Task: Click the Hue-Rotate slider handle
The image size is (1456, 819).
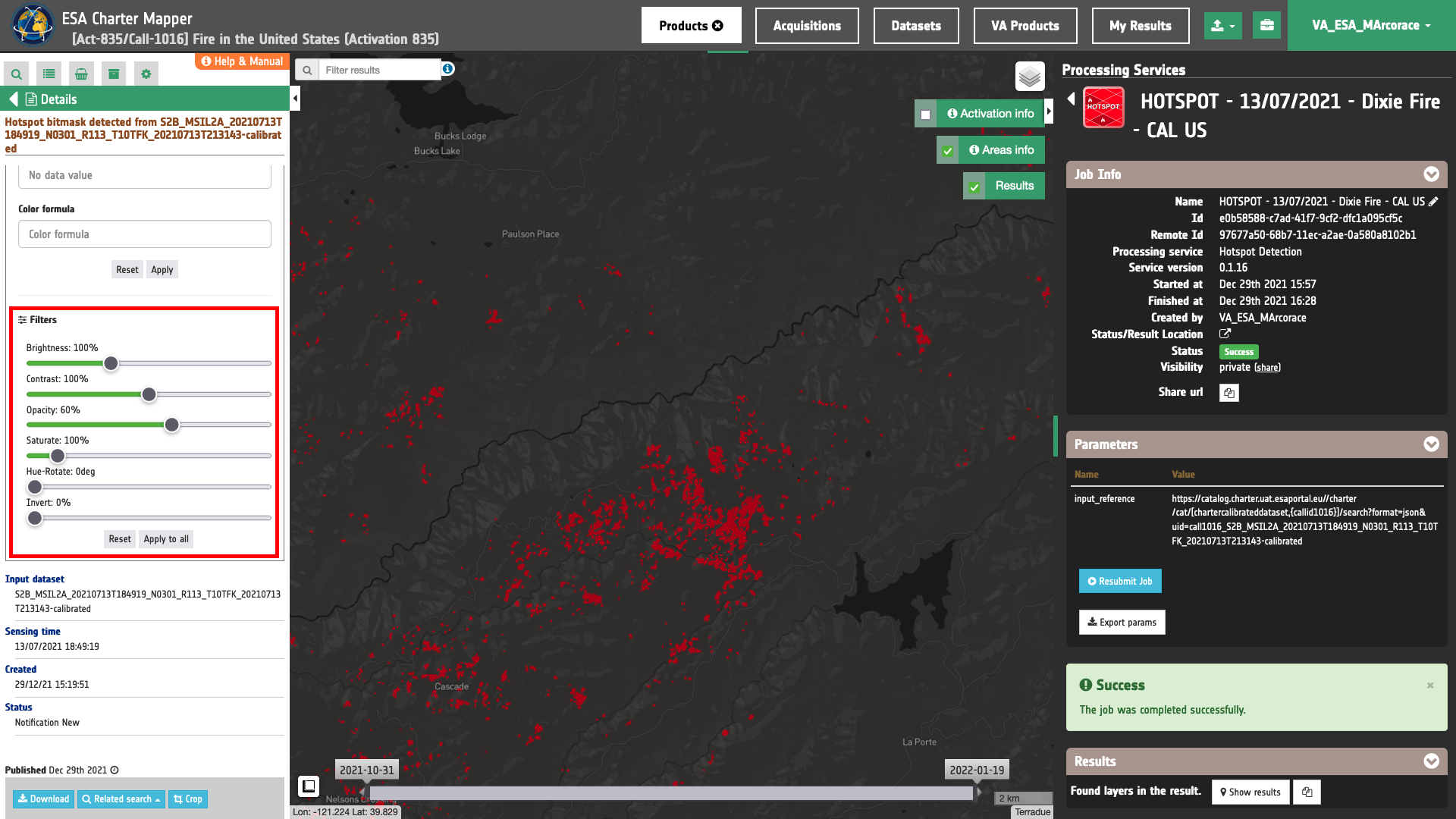Action: pyautogui.click(x=34, y=487)
